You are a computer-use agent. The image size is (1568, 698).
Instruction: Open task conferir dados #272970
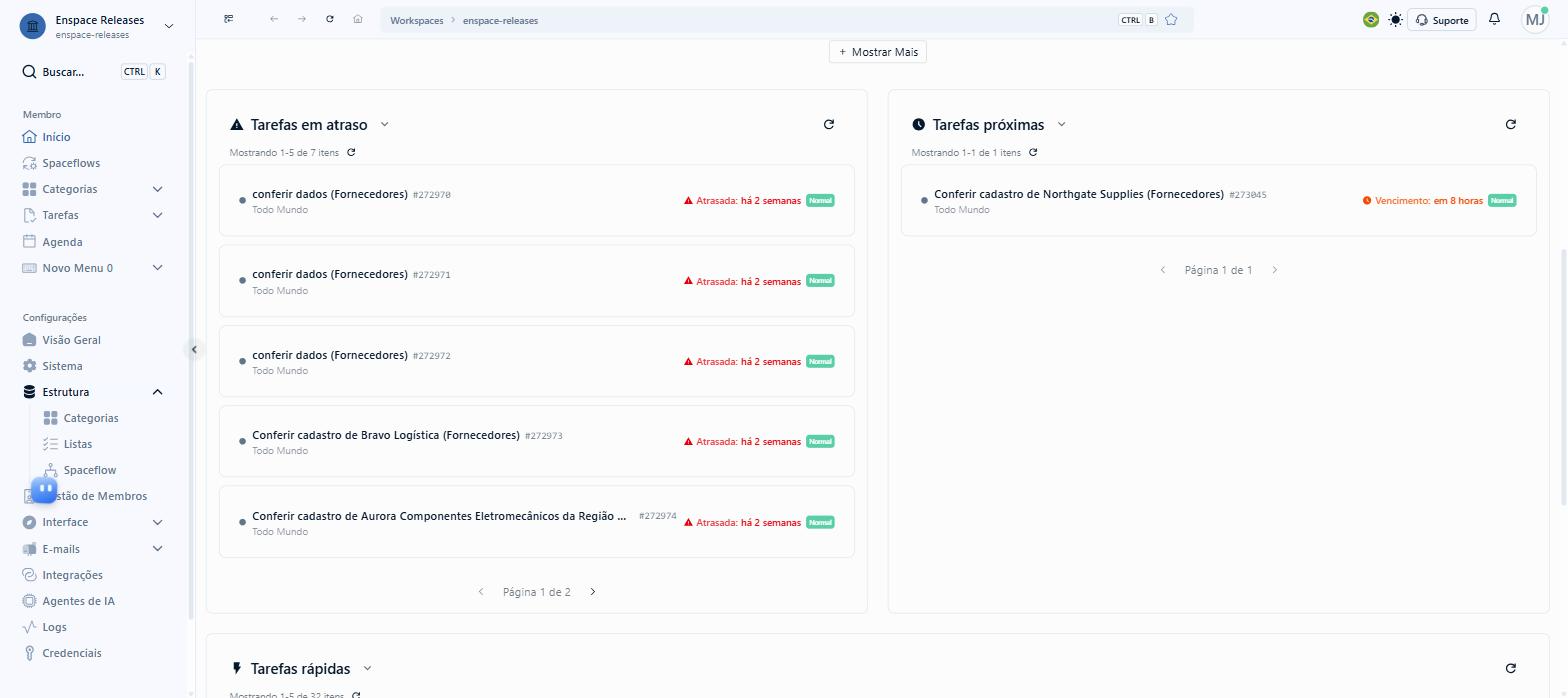[x=537, y=201]
